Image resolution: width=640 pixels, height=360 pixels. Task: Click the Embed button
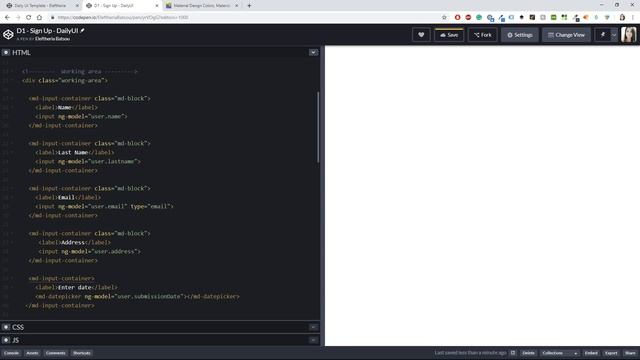click(591, 353)
